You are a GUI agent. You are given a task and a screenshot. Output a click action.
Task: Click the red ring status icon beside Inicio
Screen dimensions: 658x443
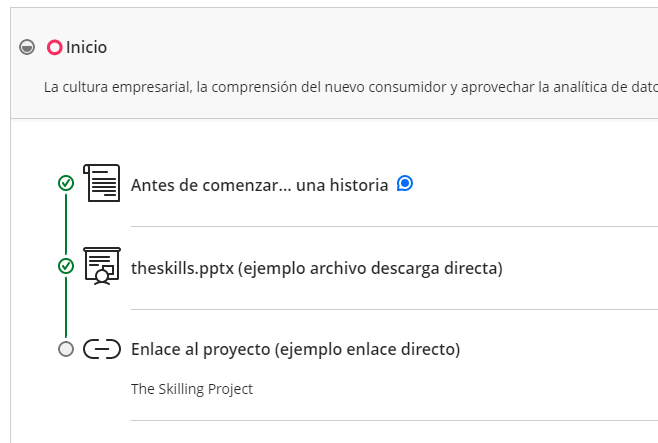pyautogui.click(x=55, y=47)
